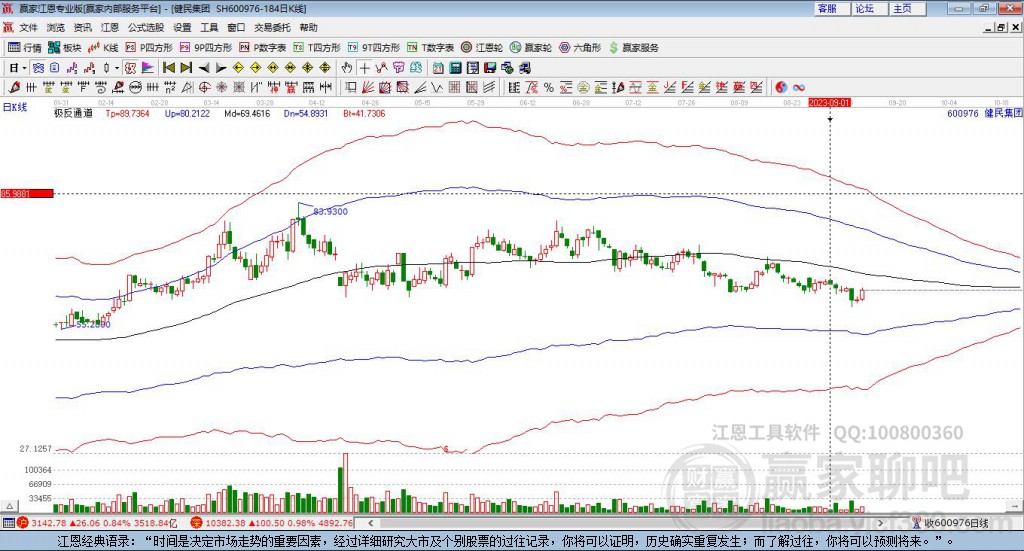Screen dimensions: 1024x551
Task: Click the floppy disk save icon
Action: click(490, 68)
